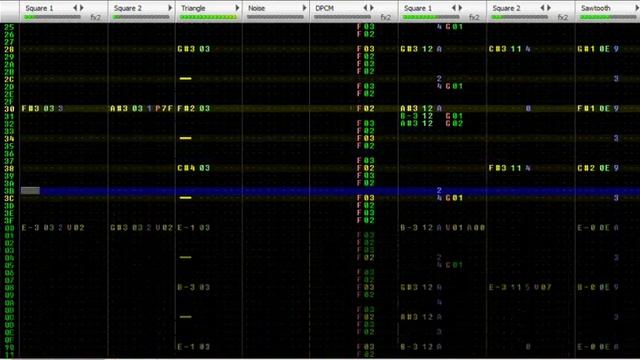Select the Sawtooth C#2 0E 9 note in row 38
The height and width of the screenshot is (360, 640).
[598, 168]
